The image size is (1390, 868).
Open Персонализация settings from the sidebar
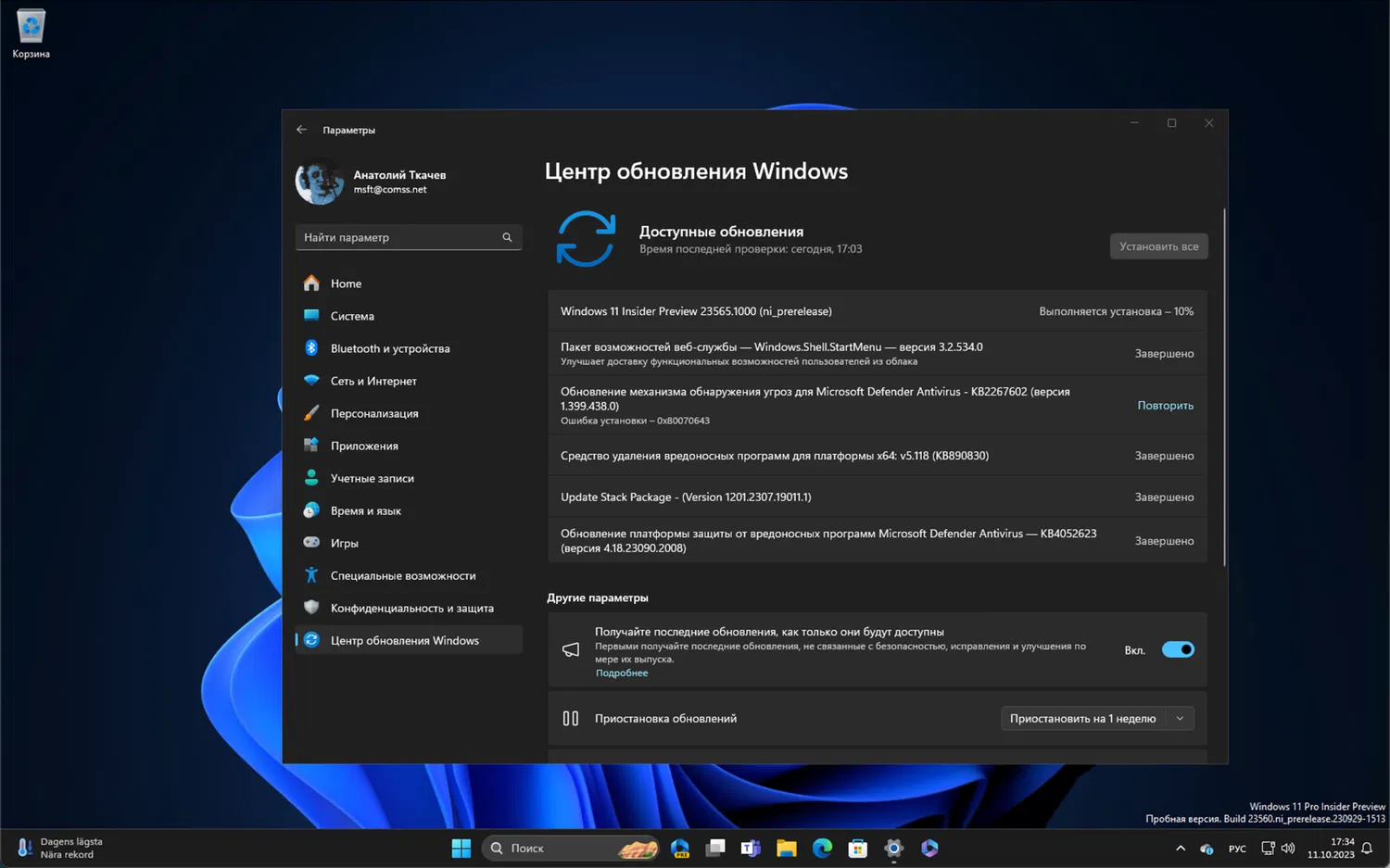click(374, 413)
